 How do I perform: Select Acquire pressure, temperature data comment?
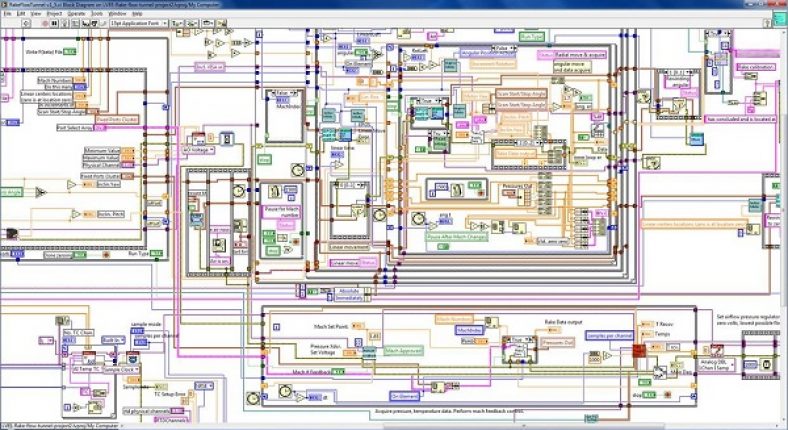coord(449,411)
